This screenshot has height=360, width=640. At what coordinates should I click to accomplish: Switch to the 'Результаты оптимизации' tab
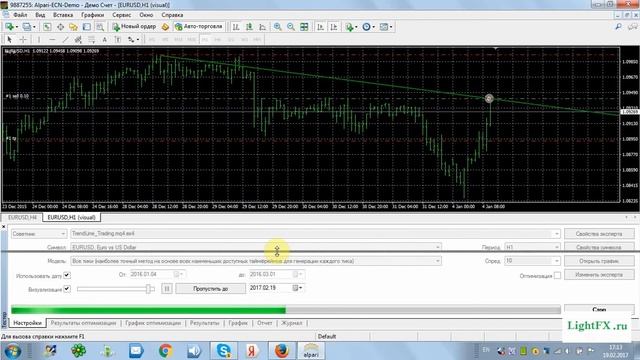click(x=83, y=323)
